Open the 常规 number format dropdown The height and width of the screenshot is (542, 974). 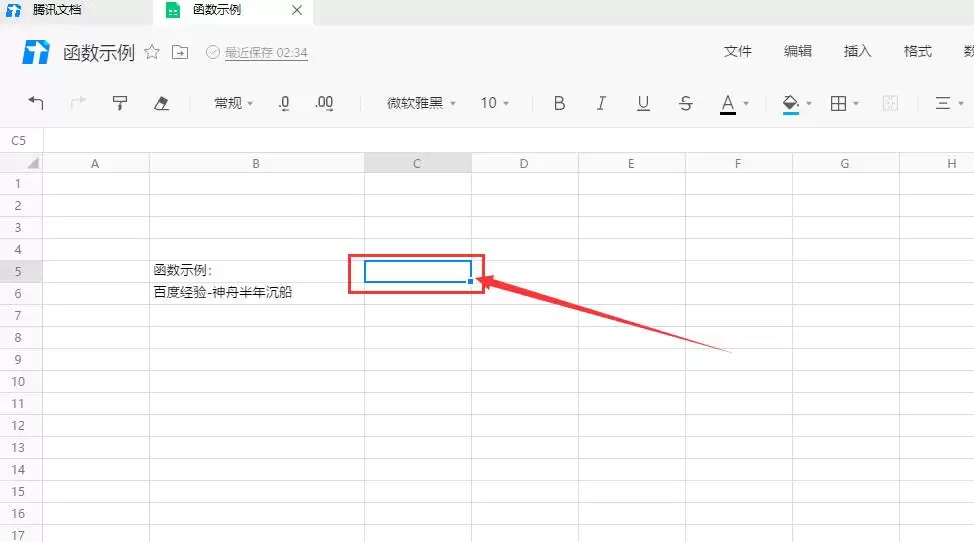pos(233,103)
